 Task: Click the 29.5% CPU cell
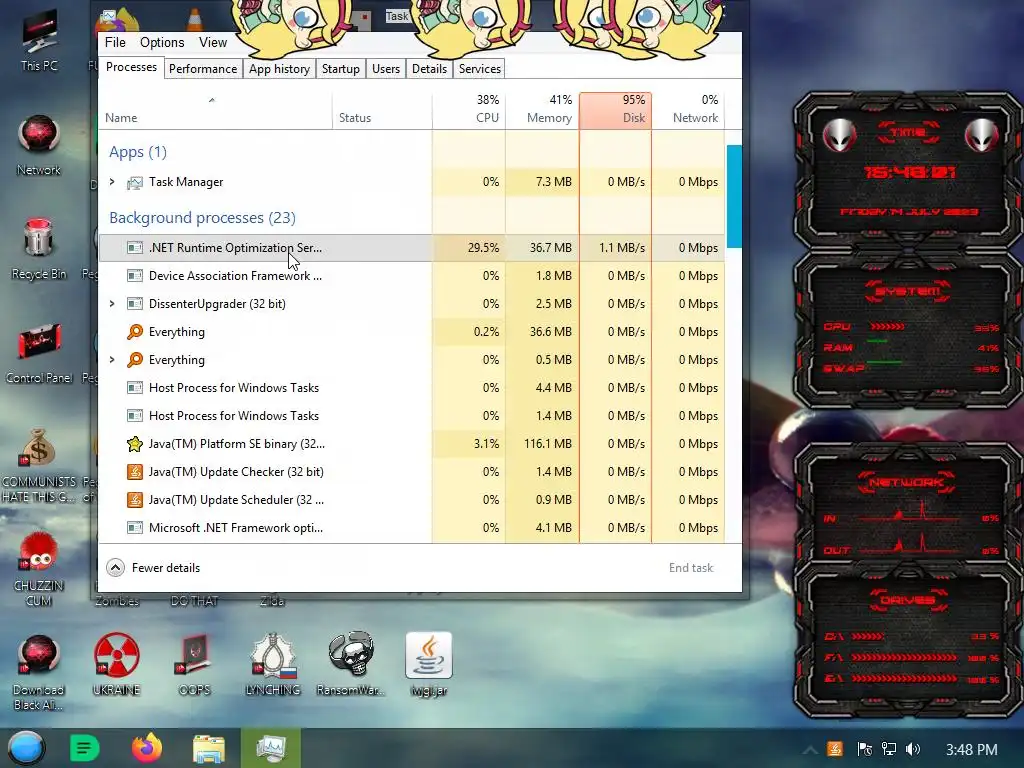[x=469, y=248]
